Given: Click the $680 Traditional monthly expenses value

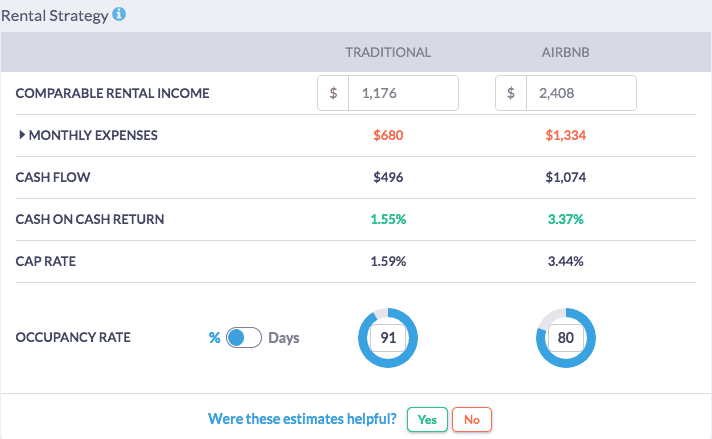Looking at the screenshot, I should click(388, 135).
